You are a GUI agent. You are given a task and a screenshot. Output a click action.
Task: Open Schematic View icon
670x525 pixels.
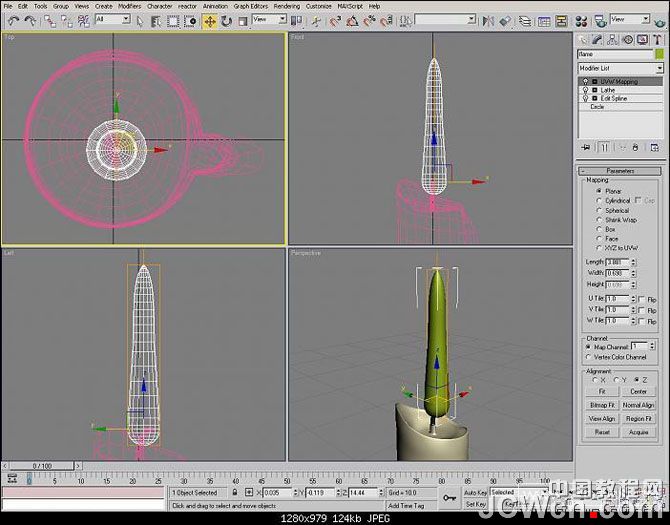pos(561,21)
